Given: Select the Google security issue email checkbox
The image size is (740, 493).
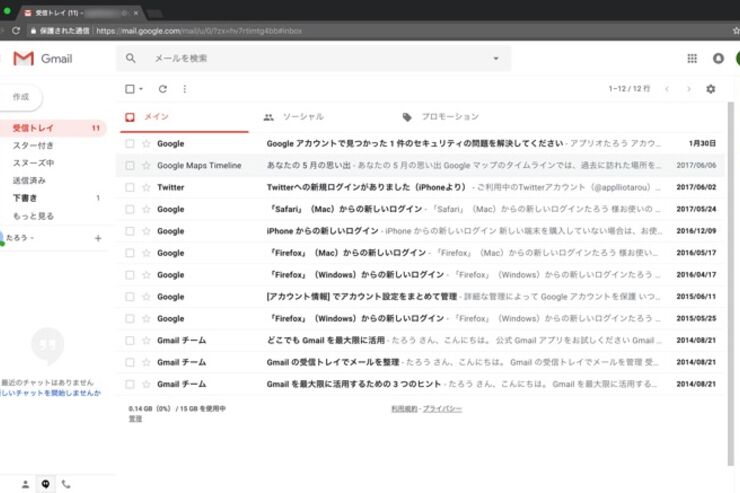Looking at the screenshot, I should 129,143.
